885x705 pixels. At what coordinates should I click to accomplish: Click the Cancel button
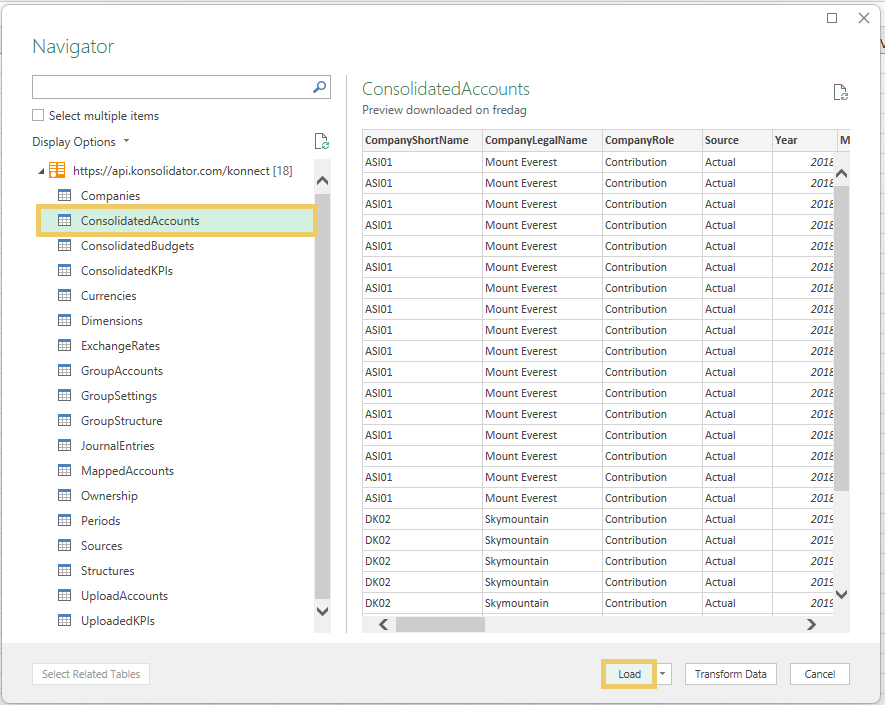tap(820, 674)
